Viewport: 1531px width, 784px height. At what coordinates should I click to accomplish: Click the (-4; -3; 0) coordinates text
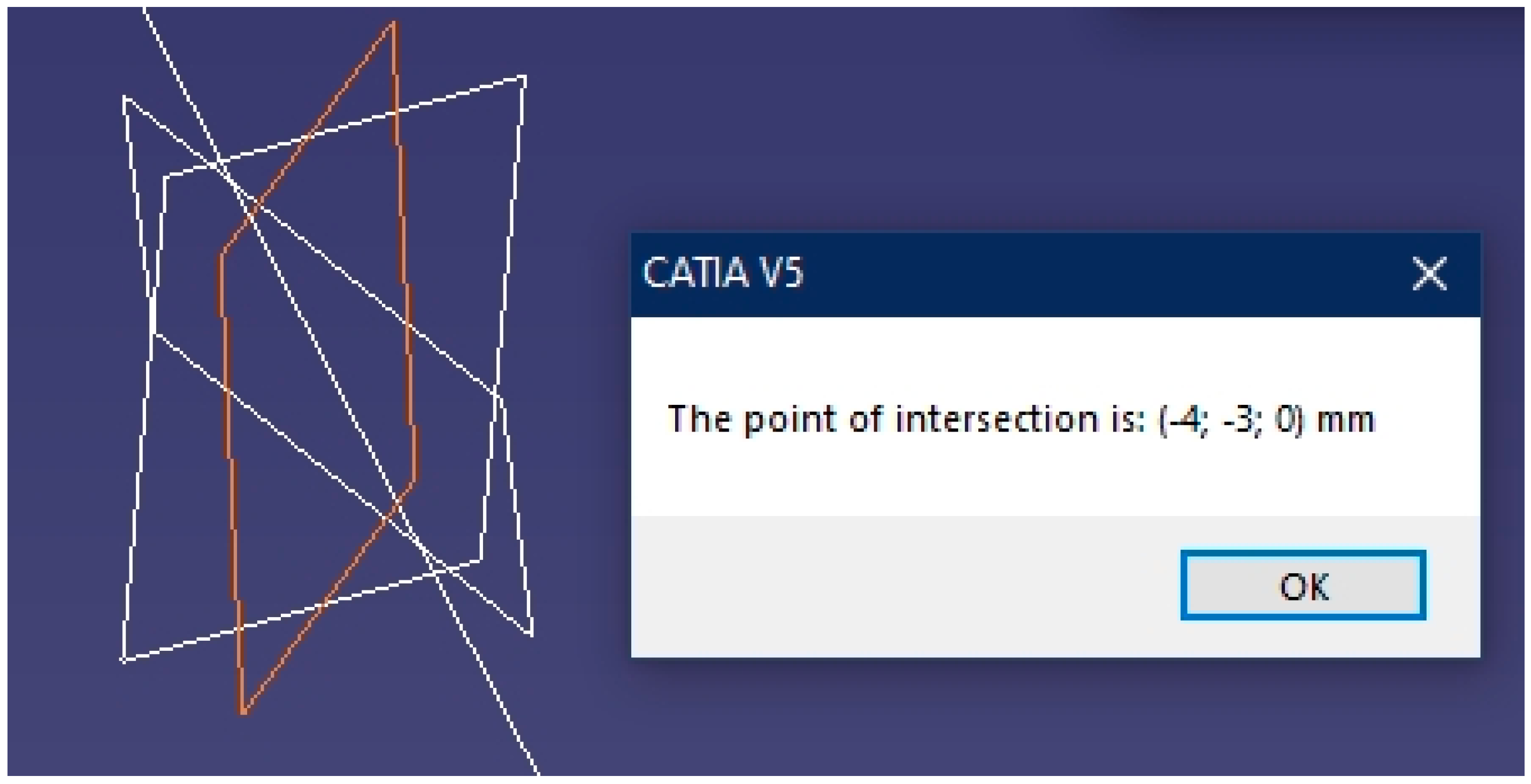1230,419
